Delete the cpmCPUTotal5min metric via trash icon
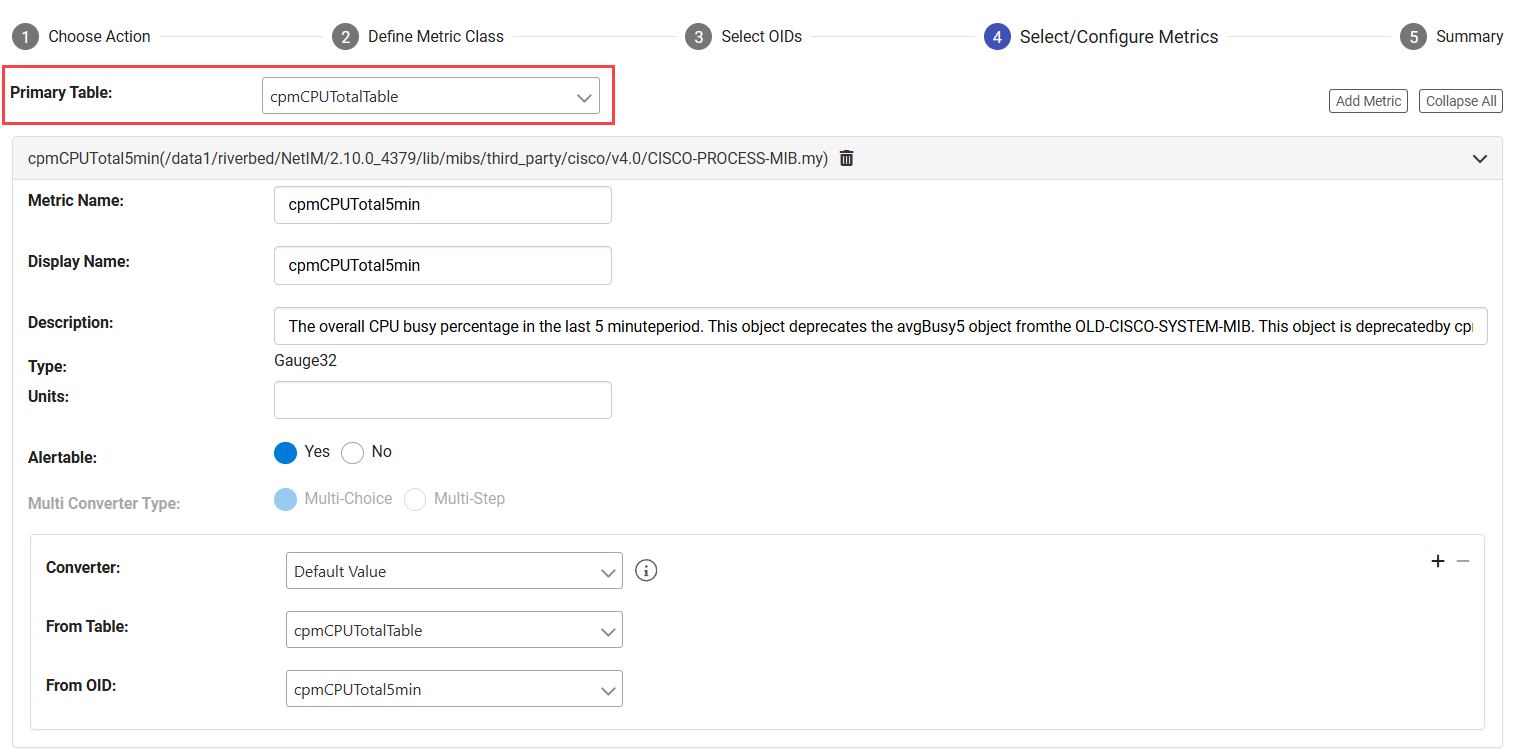The image size is (1515, 753). [x=847, y=158]
